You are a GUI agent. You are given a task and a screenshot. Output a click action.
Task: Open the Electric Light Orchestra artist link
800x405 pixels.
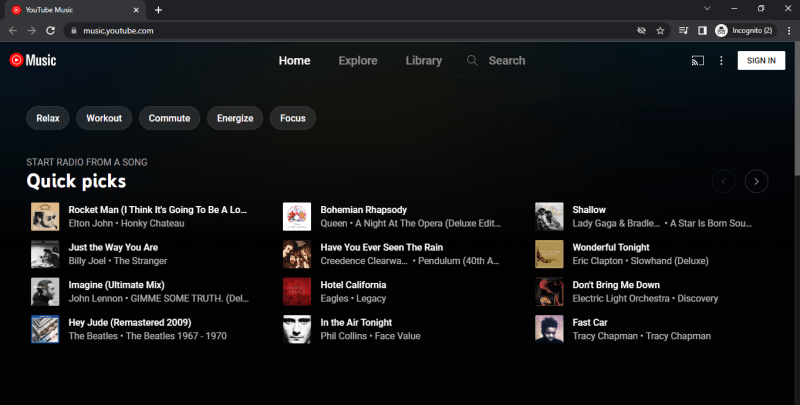(621, 298)
